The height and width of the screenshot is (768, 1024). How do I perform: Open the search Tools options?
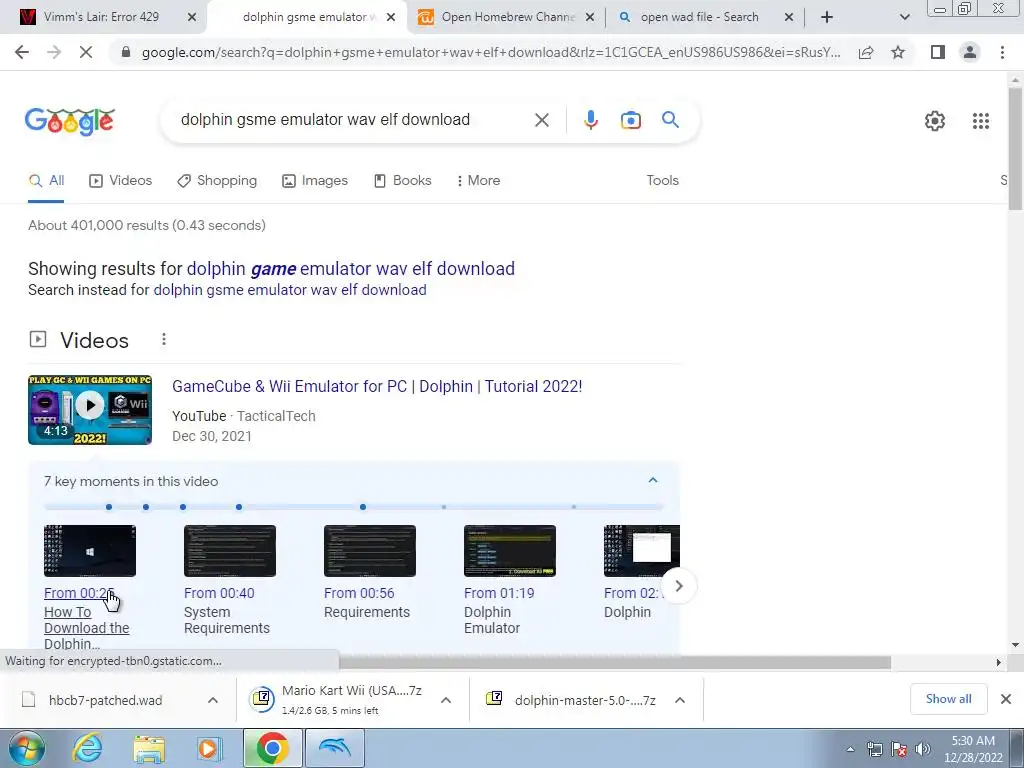pyautogui.click(x=662, y=181)
